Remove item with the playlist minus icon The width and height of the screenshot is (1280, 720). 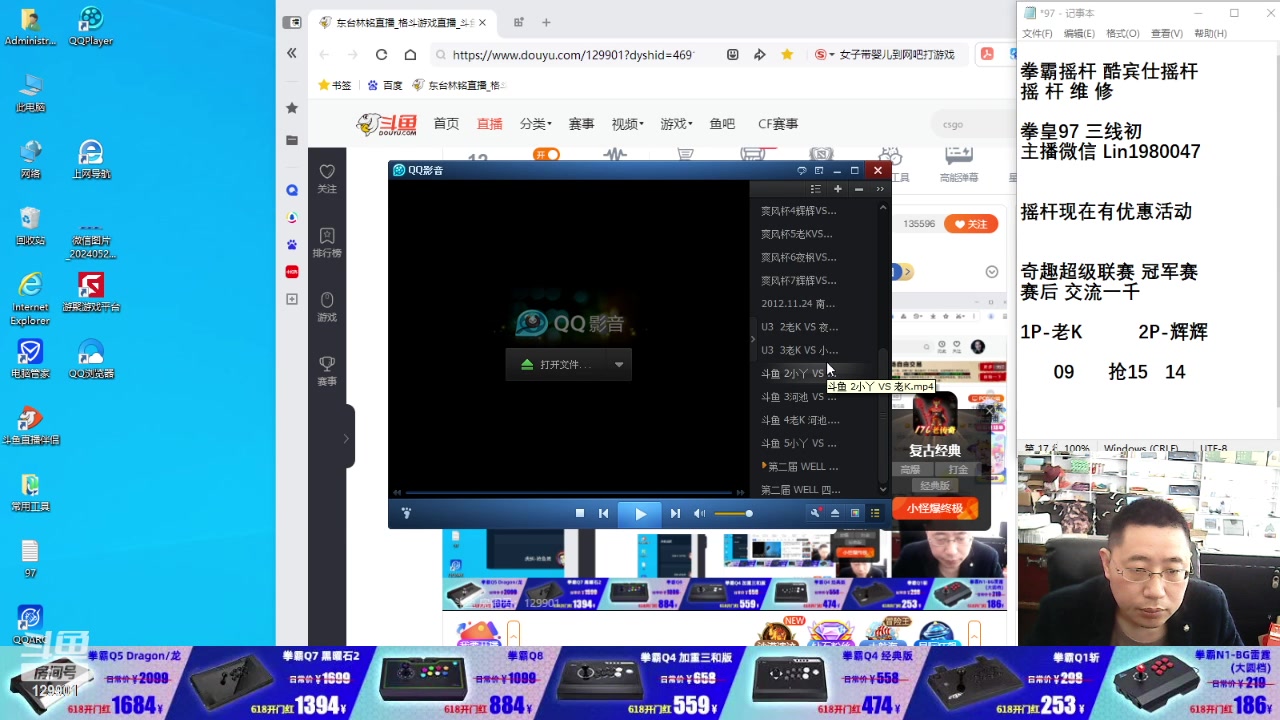(x=858, y=189)
